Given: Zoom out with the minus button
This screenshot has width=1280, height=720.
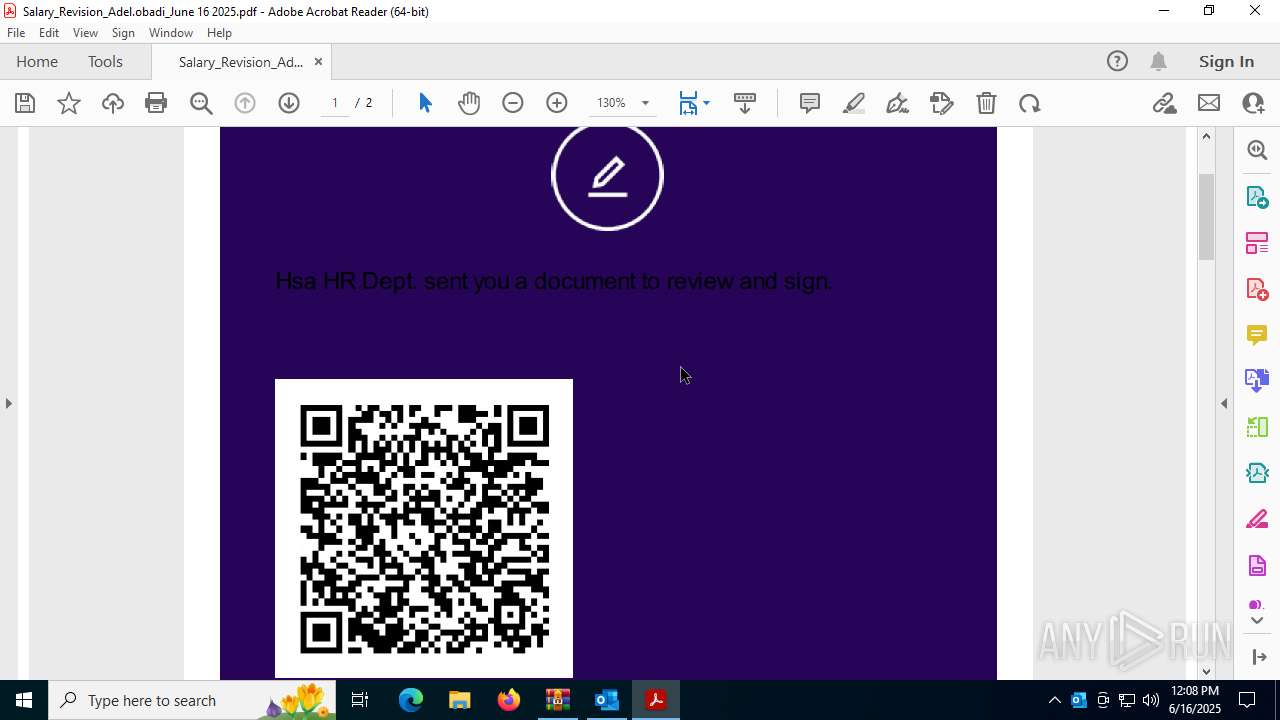Looking at the screenshot, I should click(x=513, y=103).
